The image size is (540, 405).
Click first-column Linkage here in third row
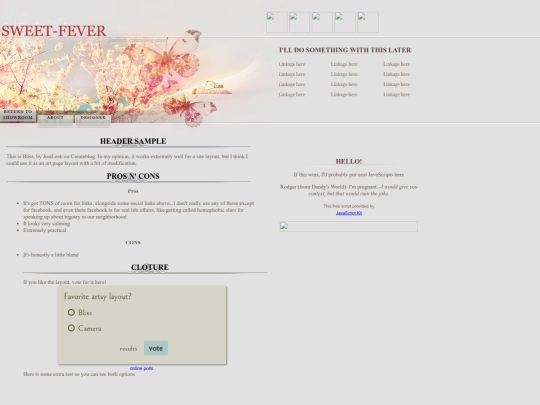(x=292, y=84)
